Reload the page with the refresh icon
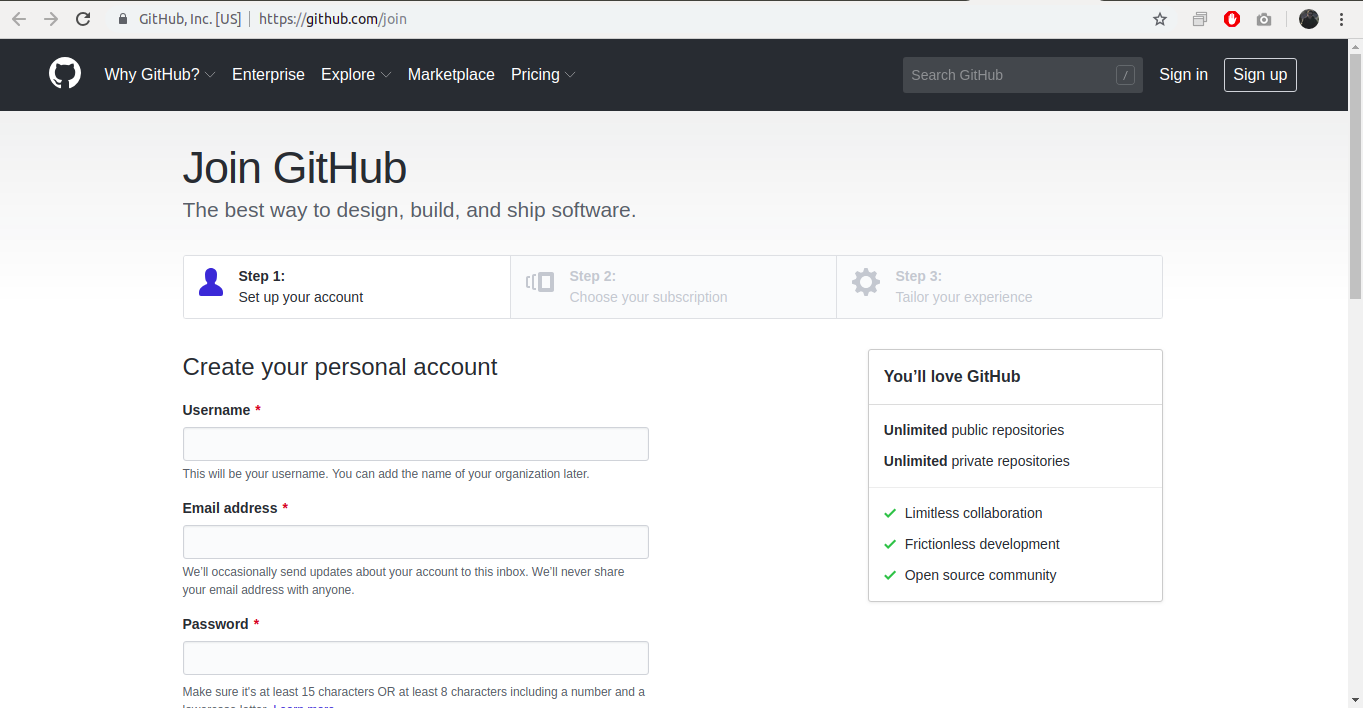The width and height of the screenshot is (1363, 708). (84, 19)
